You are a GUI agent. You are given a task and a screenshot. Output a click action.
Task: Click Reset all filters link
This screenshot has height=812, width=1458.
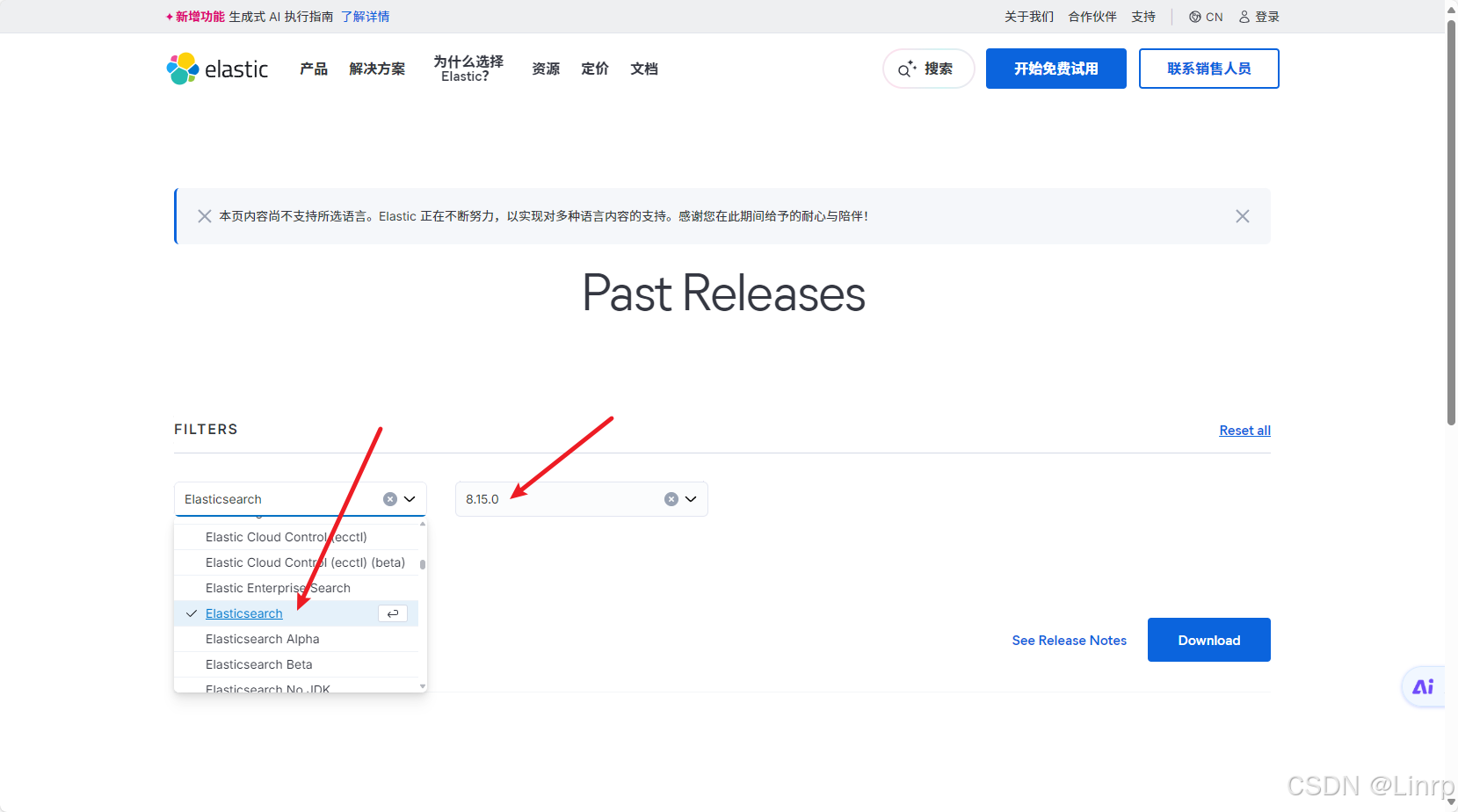pos(1245,431)
